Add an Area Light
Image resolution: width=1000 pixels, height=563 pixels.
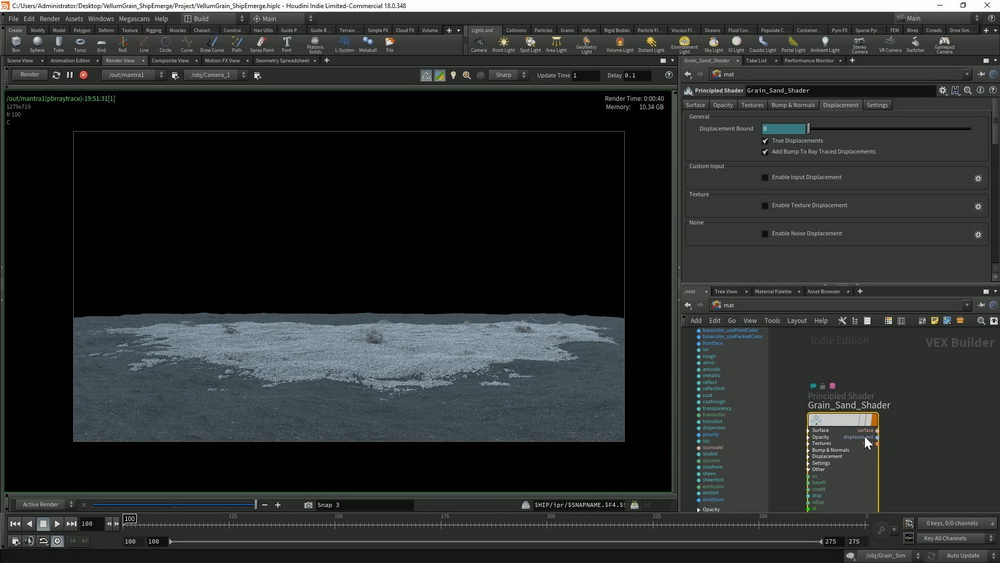pos(556,44)
